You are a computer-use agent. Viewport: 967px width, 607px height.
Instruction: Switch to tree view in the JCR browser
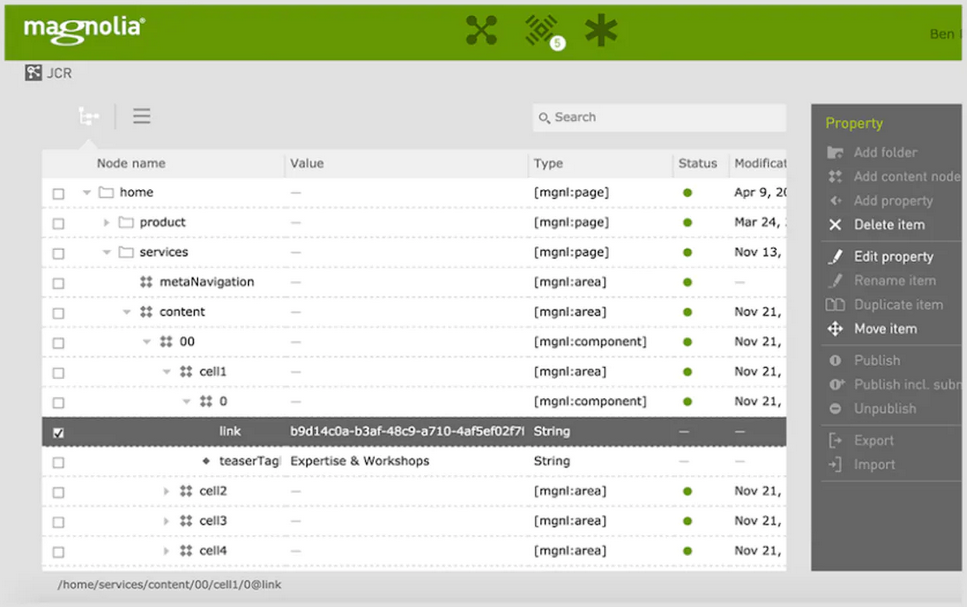coord(88,116)
